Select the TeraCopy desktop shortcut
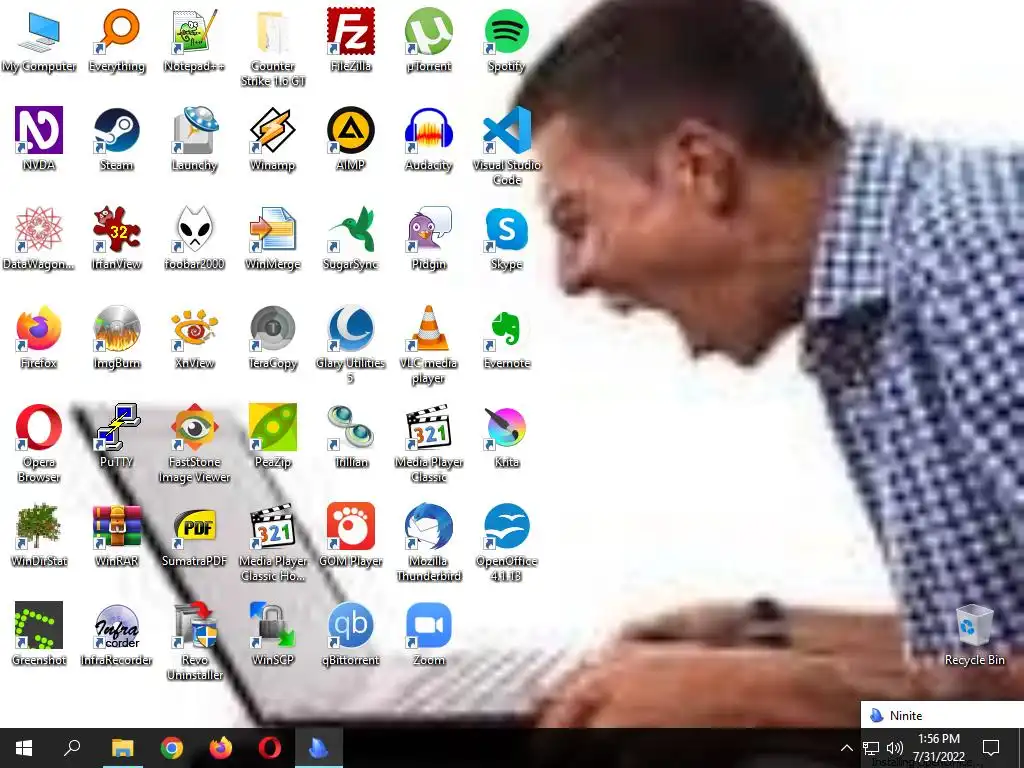The height and width of the screenshot is (768, 1024). (272, 337)
